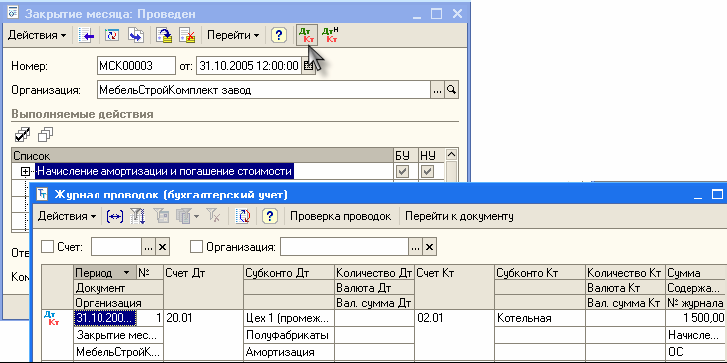Clear the Организация filter with X button
The height and width of the screenshot is (363, 727).
click(429, 247)
